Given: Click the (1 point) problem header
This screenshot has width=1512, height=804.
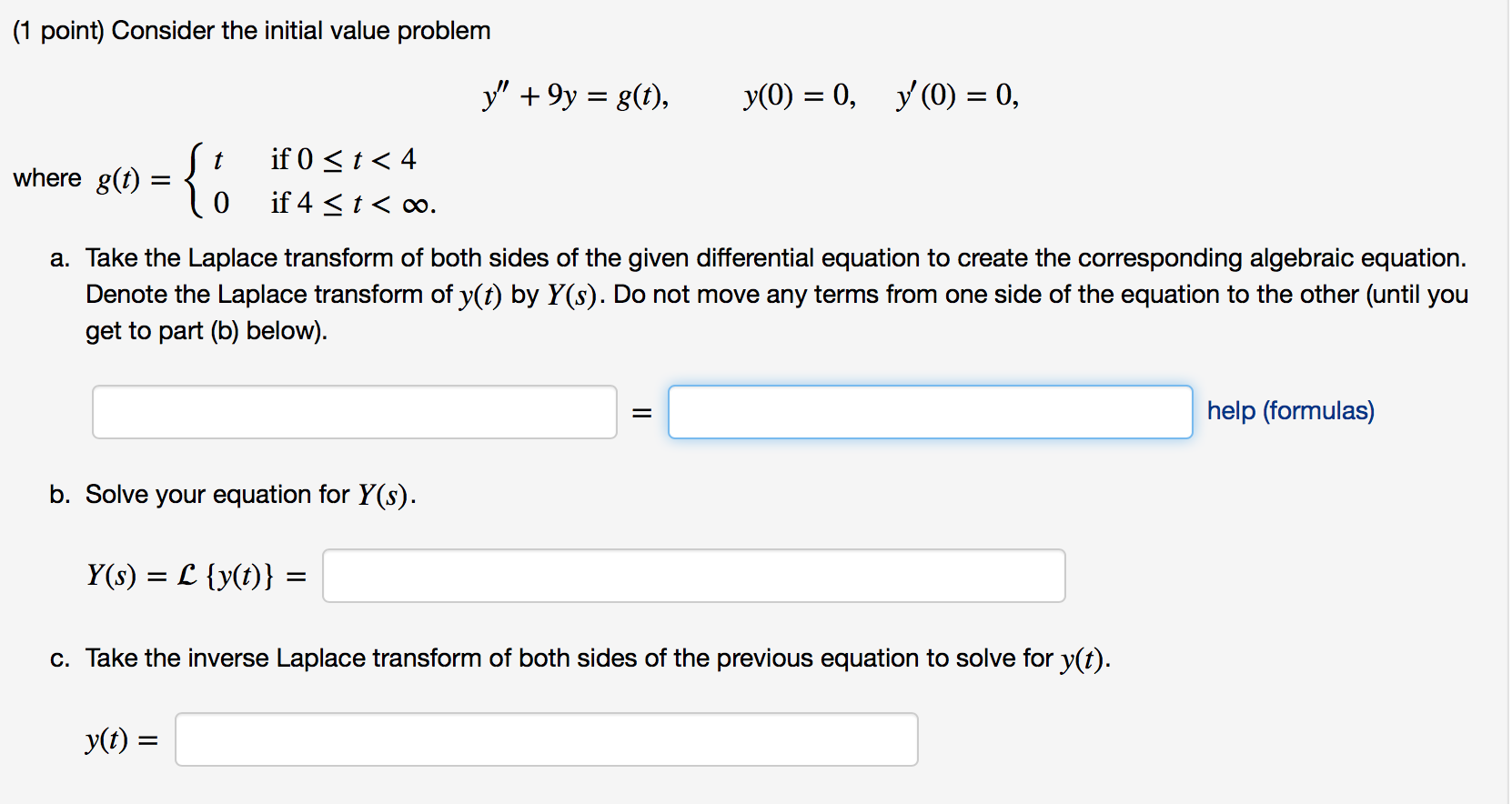Looking at the screenshot, I should tap(253, 29).
